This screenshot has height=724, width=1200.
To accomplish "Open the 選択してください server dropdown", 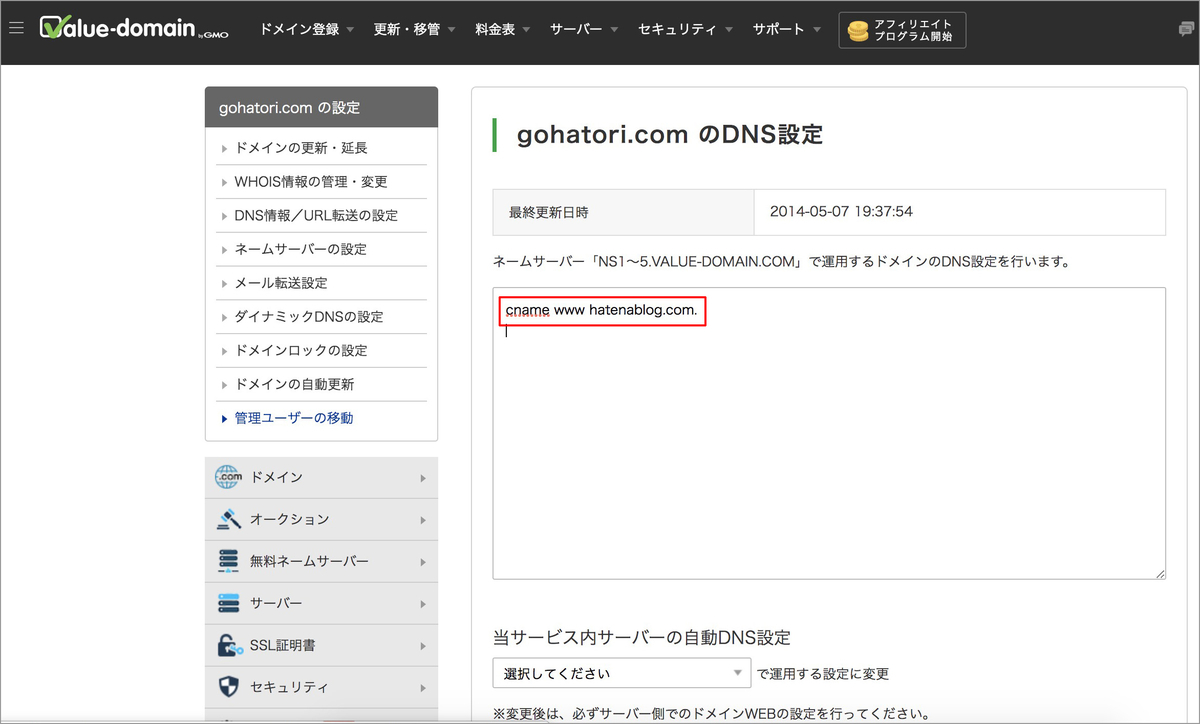I will tap(622, 673).
